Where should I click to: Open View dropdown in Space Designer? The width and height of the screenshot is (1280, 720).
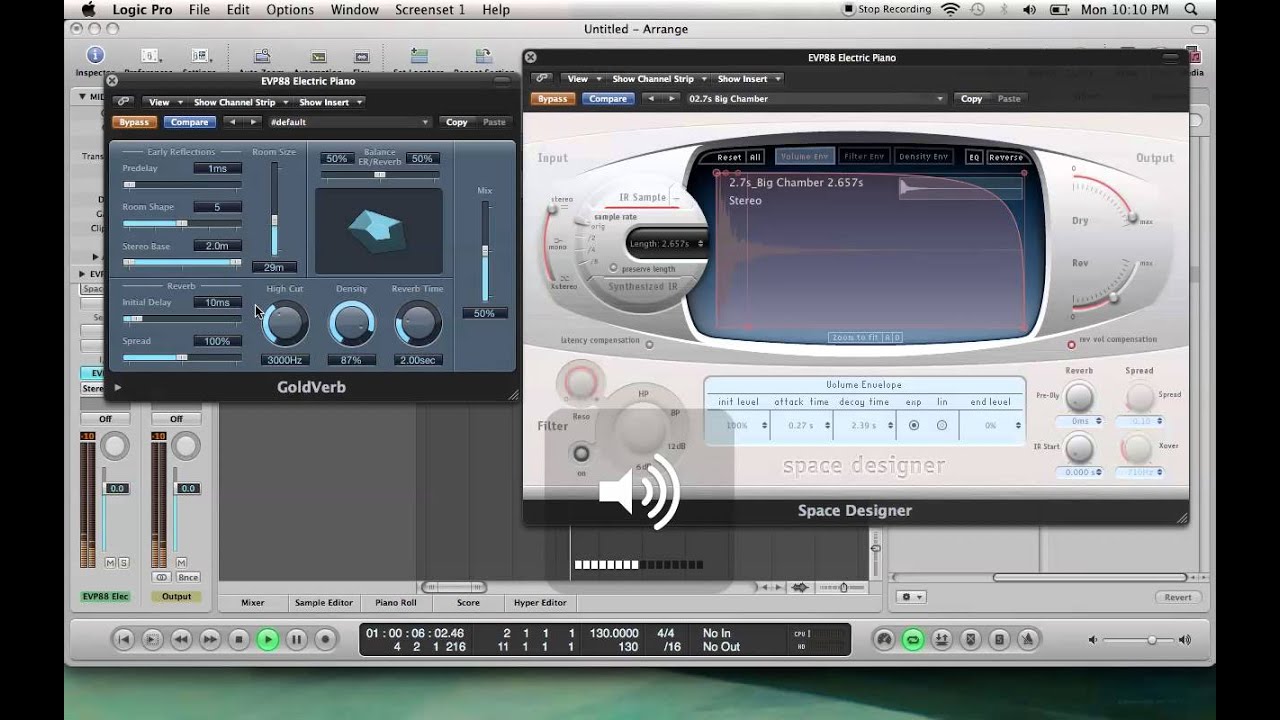(x=584, y=78)
